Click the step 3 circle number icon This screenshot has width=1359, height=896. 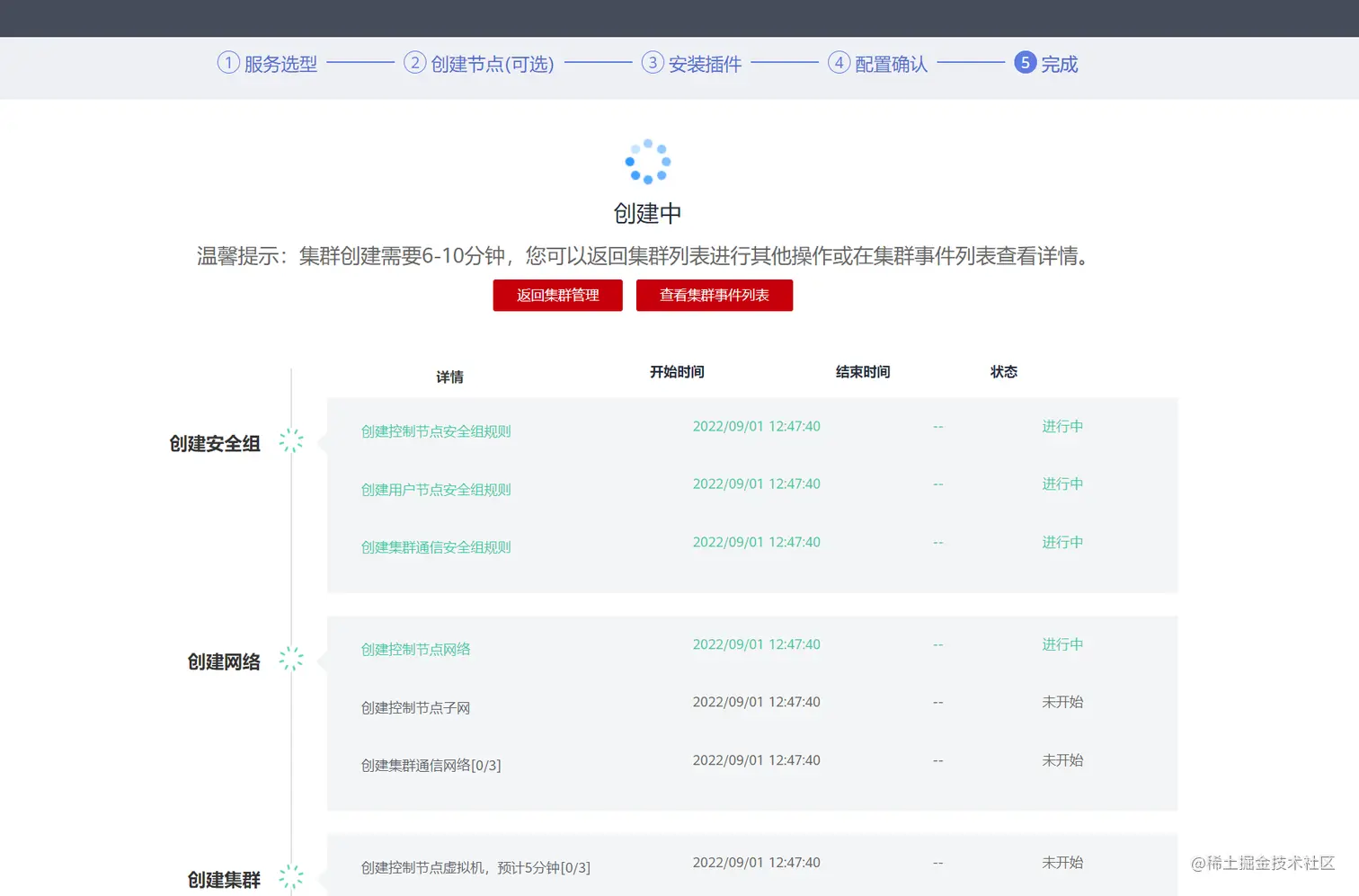coord(653,63)
